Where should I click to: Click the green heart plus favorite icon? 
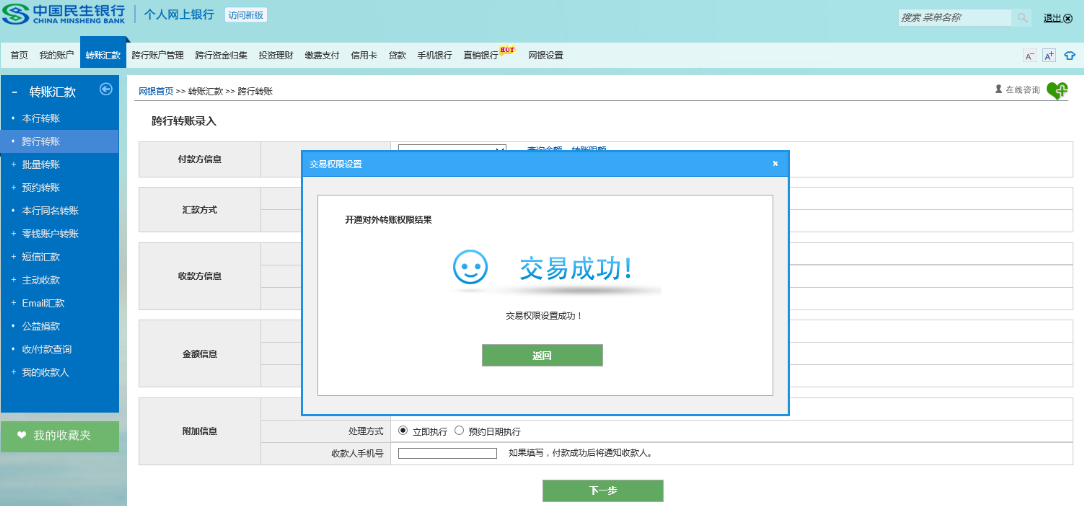coord(1057,90)
